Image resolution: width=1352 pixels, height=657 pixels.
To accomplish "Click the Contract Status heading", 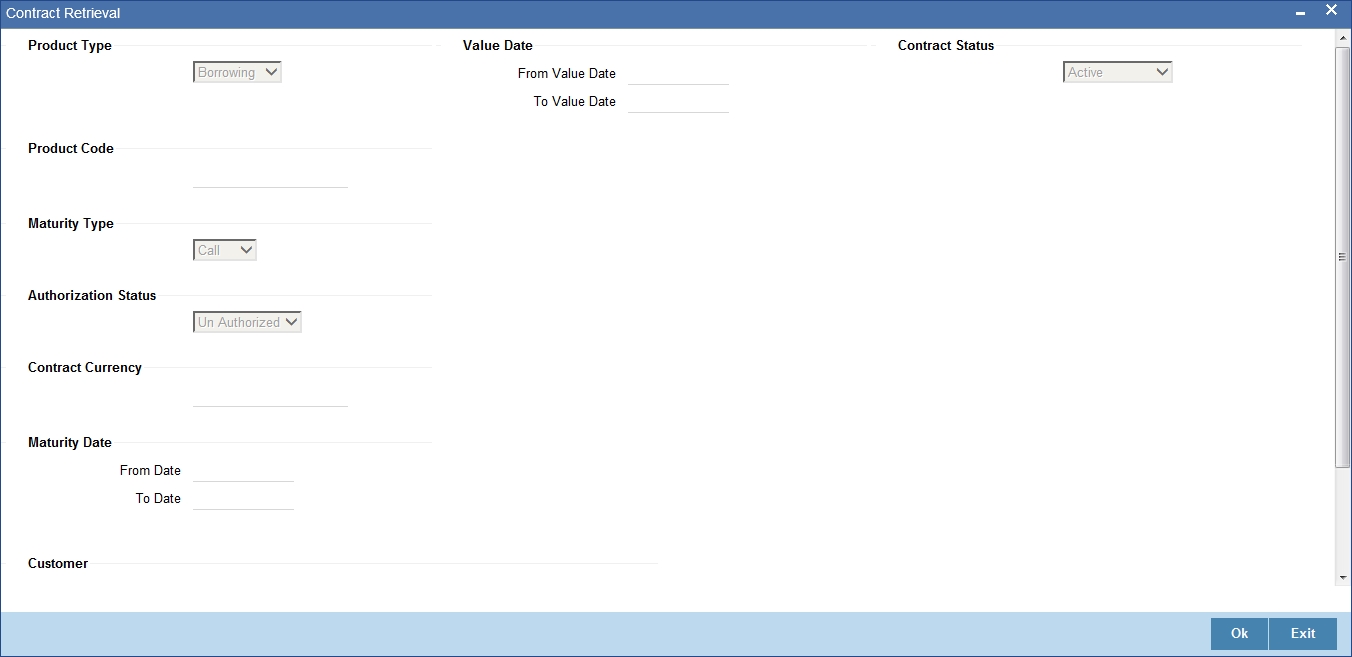I will pos(946,45).
